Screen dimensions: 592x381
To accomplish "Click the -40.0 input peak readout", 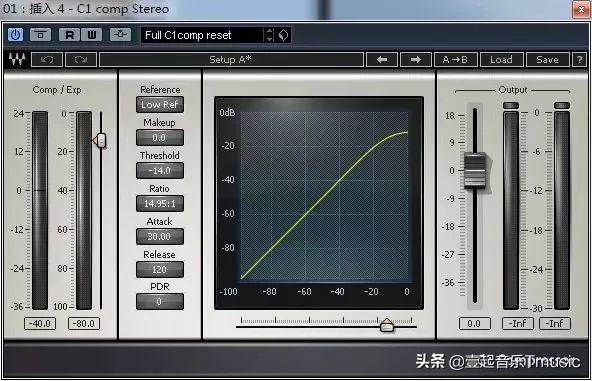I will click(x=40, y=324).
